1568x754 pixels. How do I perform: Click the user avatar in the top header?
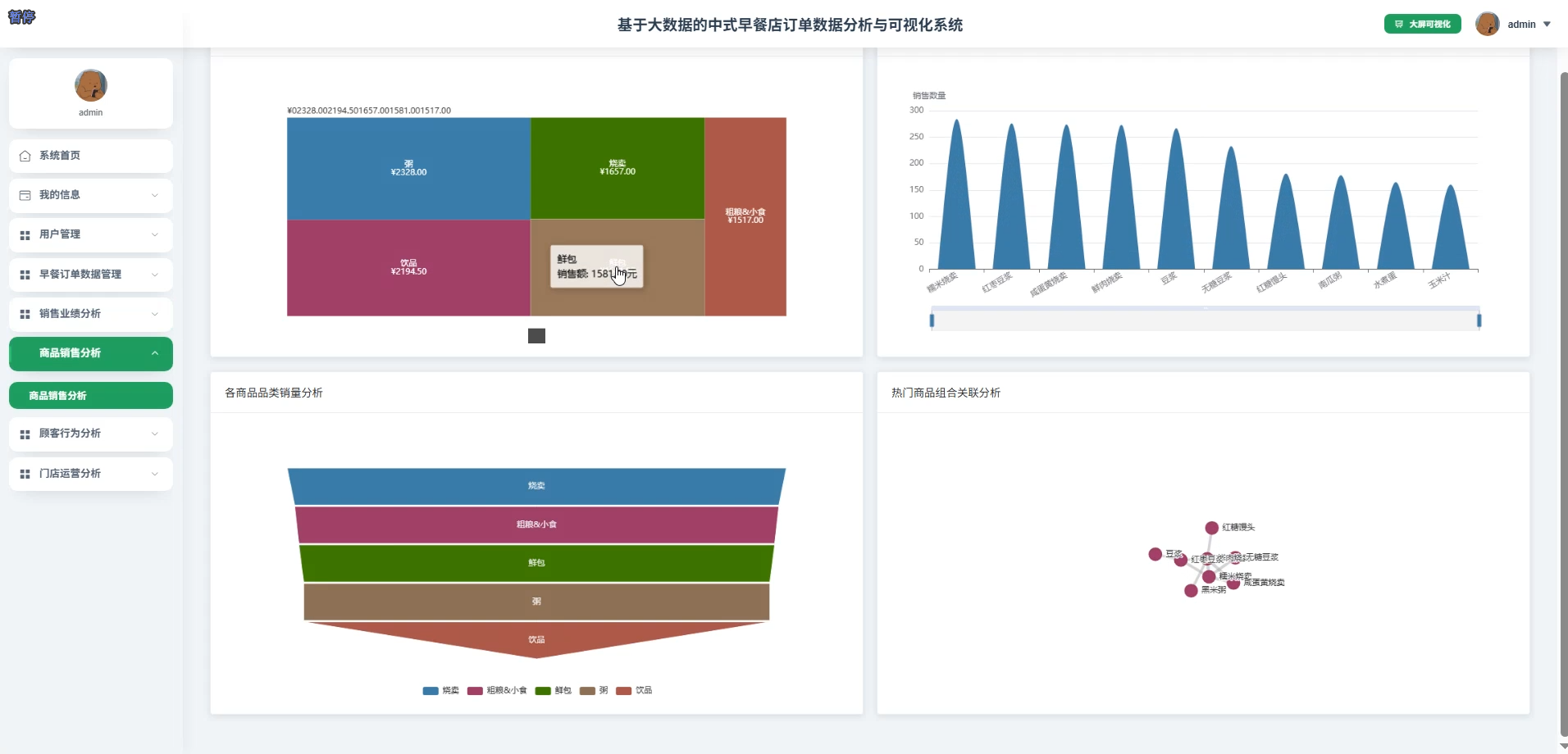1487,24
